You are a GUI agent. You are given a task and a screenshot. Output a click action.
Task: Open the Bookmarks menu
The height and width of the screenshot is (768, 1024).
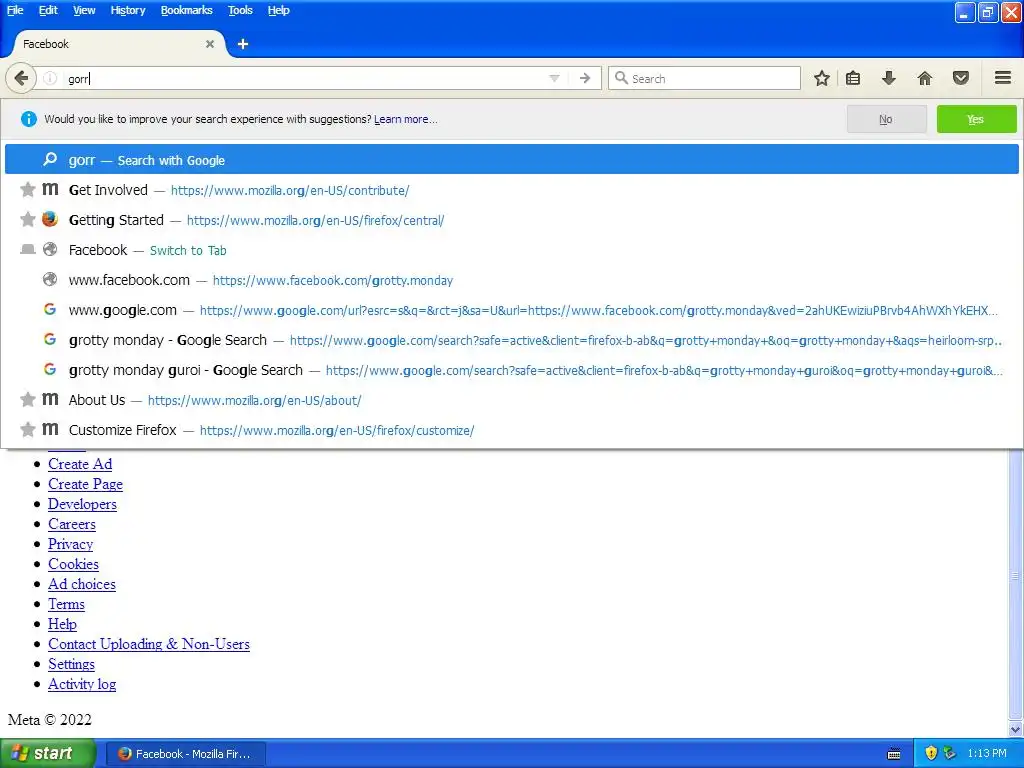pos(186,10)
